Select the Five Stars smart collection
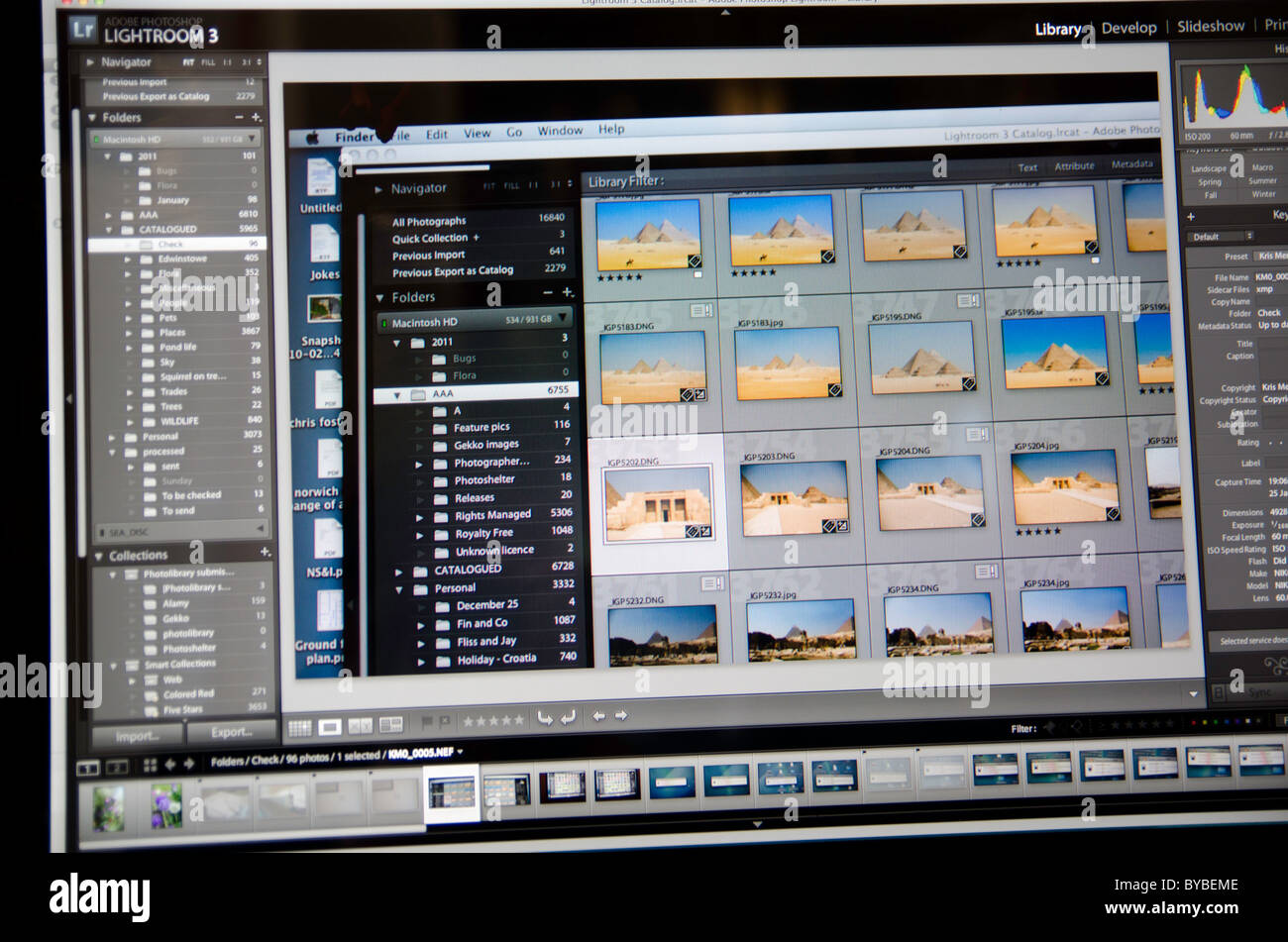 pyautogui.click(x=182, y=709)
